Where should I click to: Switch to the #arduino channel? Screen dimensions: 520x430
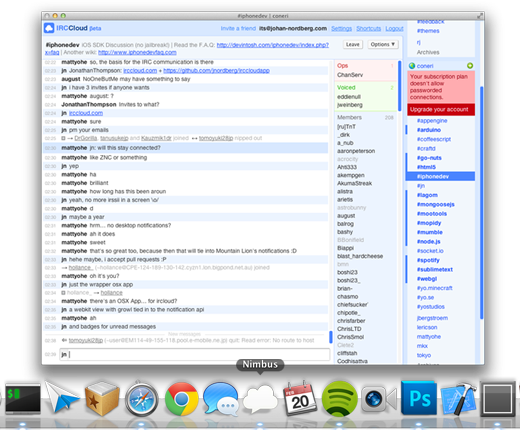[x=429, y=130]
